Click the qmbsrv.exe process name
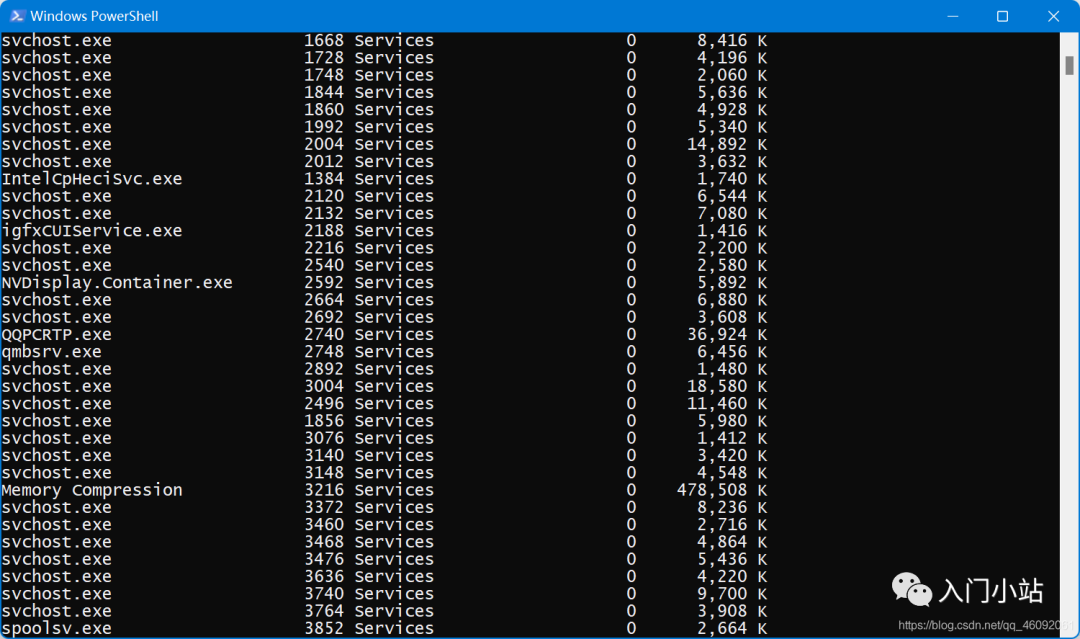Screen dimensions: 1080x639 (52, 352)
